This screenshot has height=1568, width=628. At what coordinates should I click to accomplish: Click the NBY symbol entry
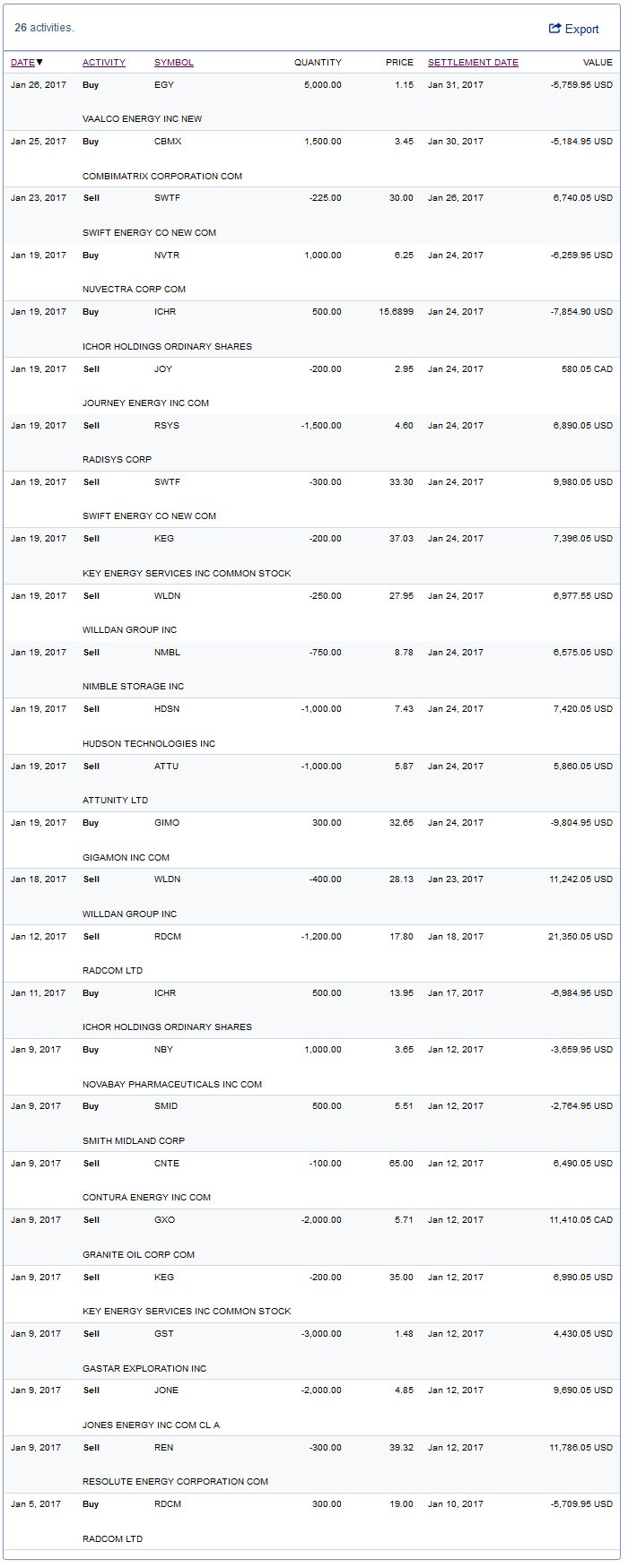pos(164,1050)
